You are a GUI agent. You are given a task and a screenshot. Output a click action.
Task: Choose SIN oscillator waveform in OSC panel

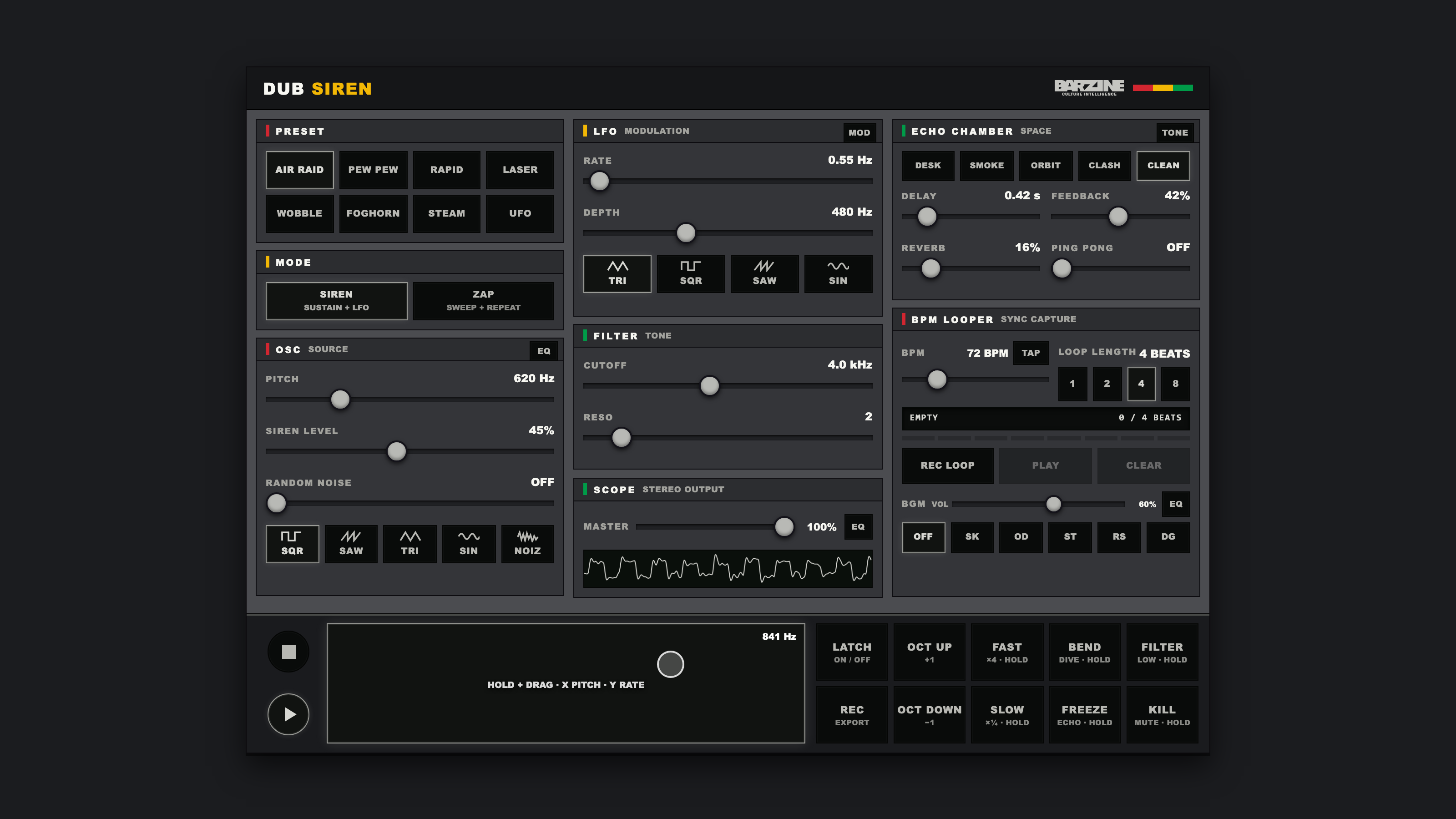[469, 544]
